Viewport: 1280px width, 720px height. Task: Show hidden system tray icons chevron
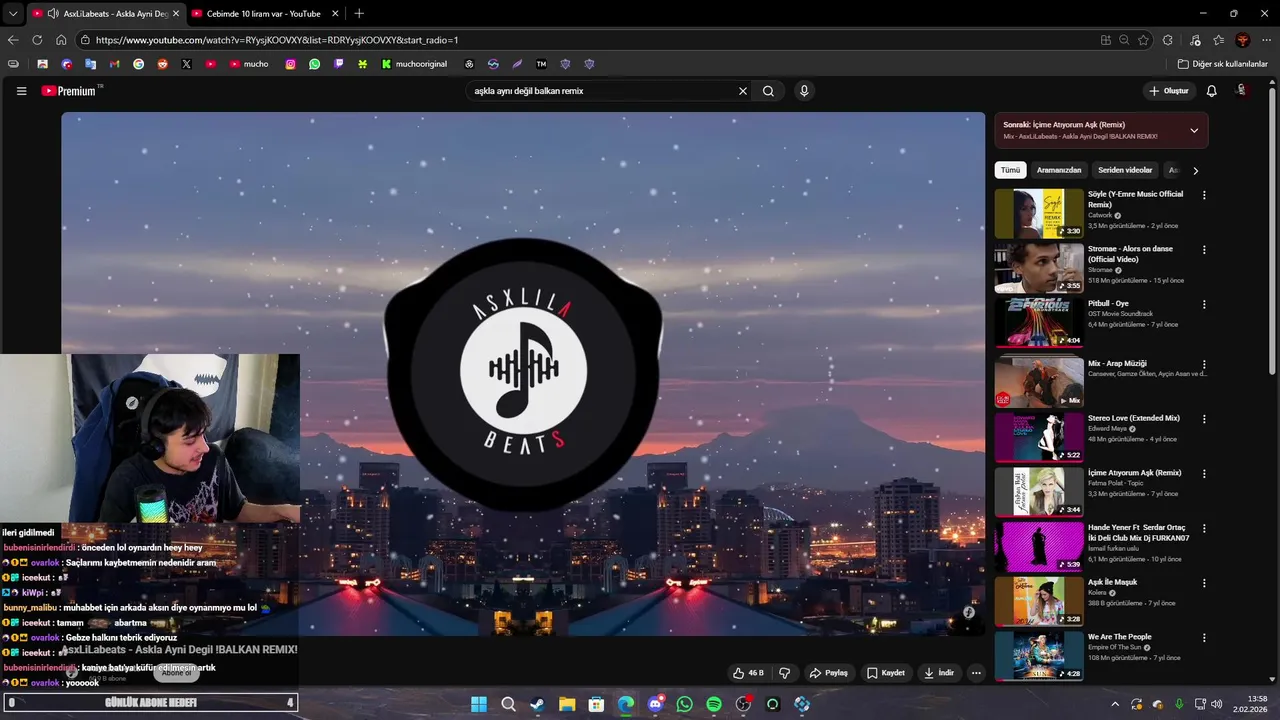coord(1115,704)
